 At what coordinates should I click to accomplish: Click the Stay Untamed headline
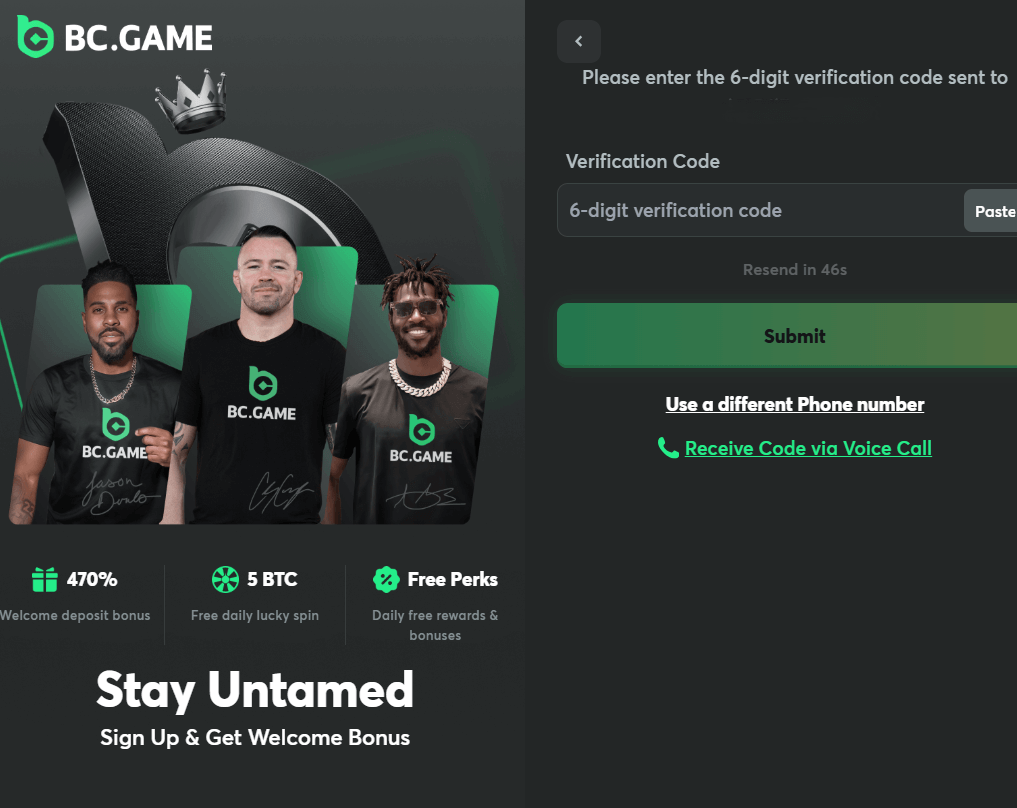[x=254, y=691]
